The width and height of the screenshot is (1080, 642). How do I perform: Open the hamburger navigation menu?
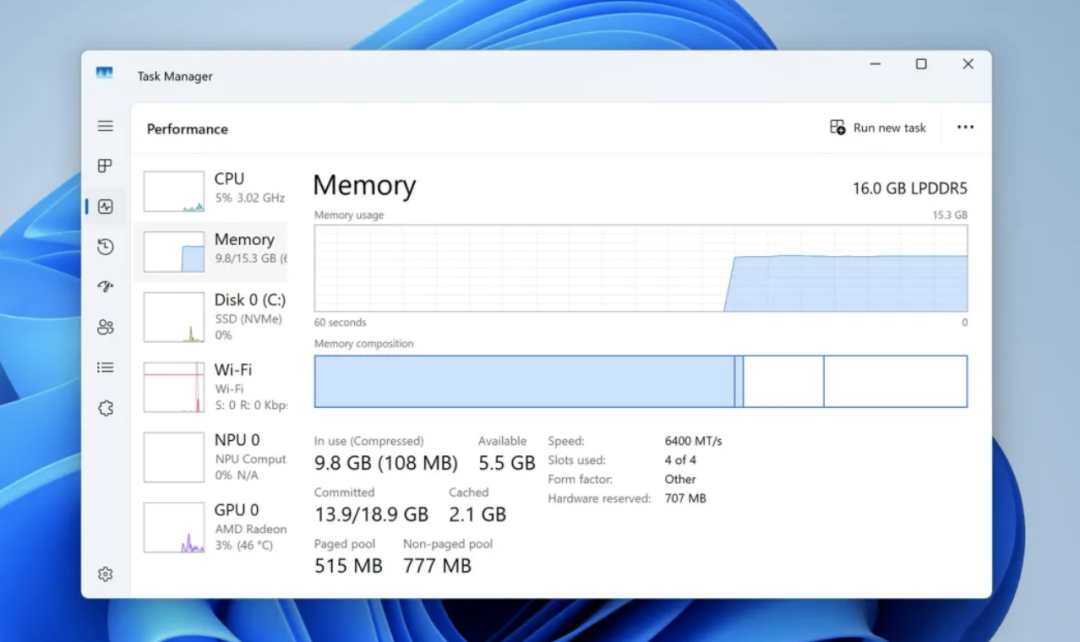click(x=105, y=126)
